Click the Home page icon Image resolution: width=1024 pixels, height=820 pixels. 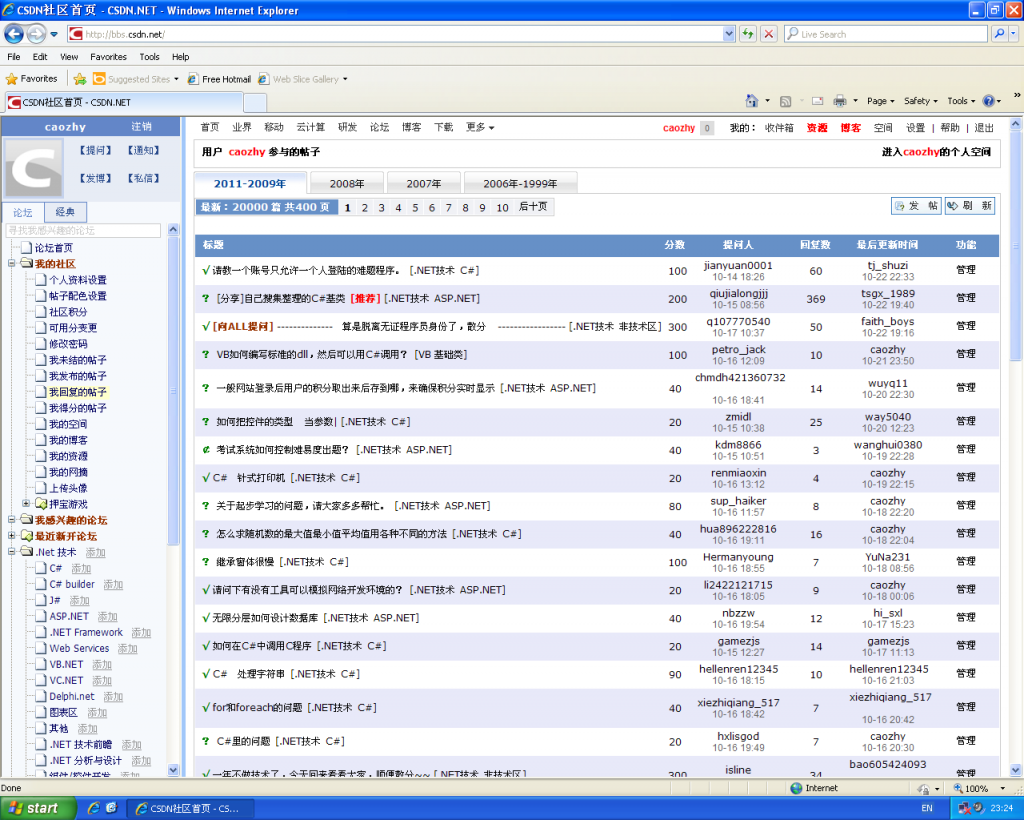click(752, 101)
